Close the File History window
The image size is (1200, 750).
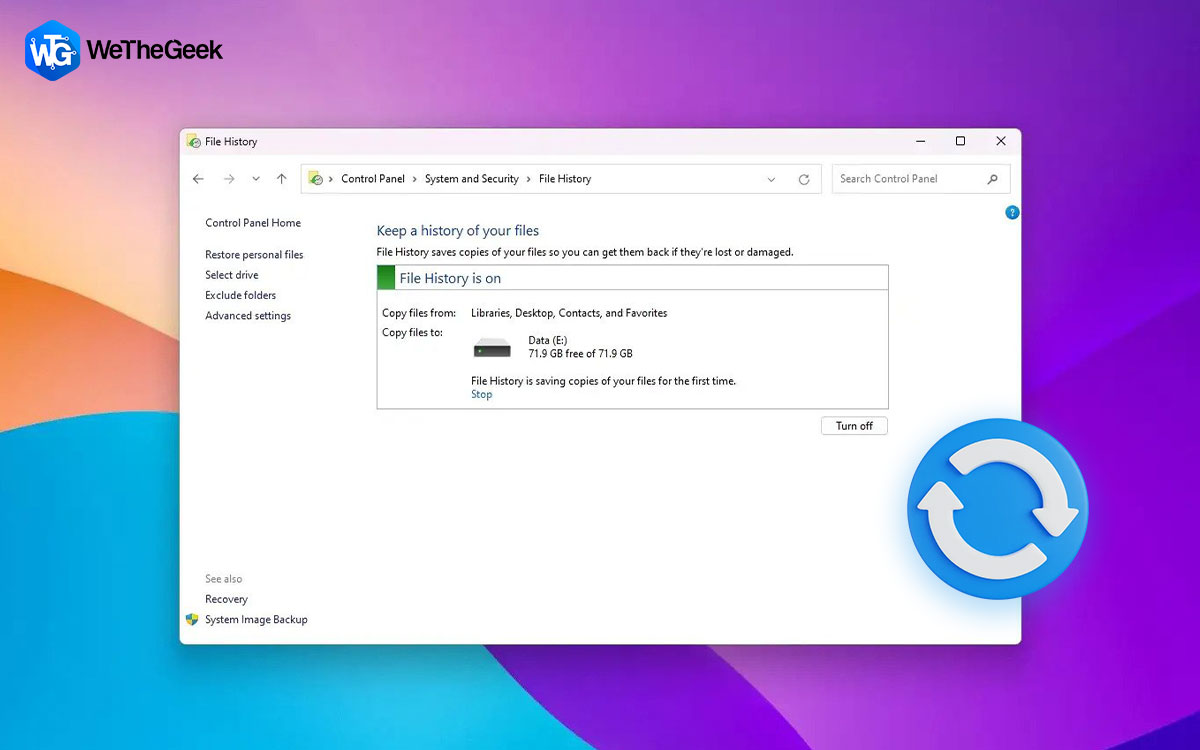tap(1001, 142)
